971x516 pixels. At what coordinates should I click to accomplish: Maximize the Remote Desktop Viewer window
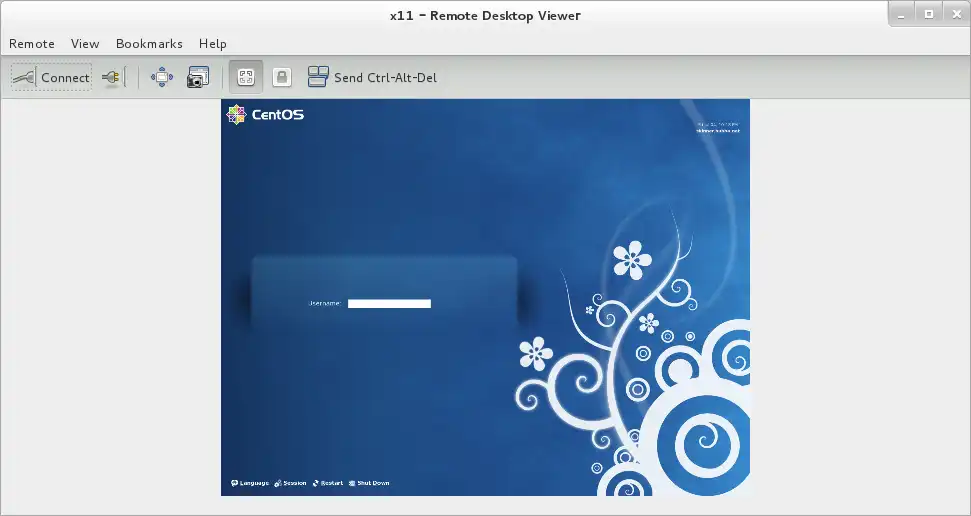pyautogui.click(x=929, y=15)
